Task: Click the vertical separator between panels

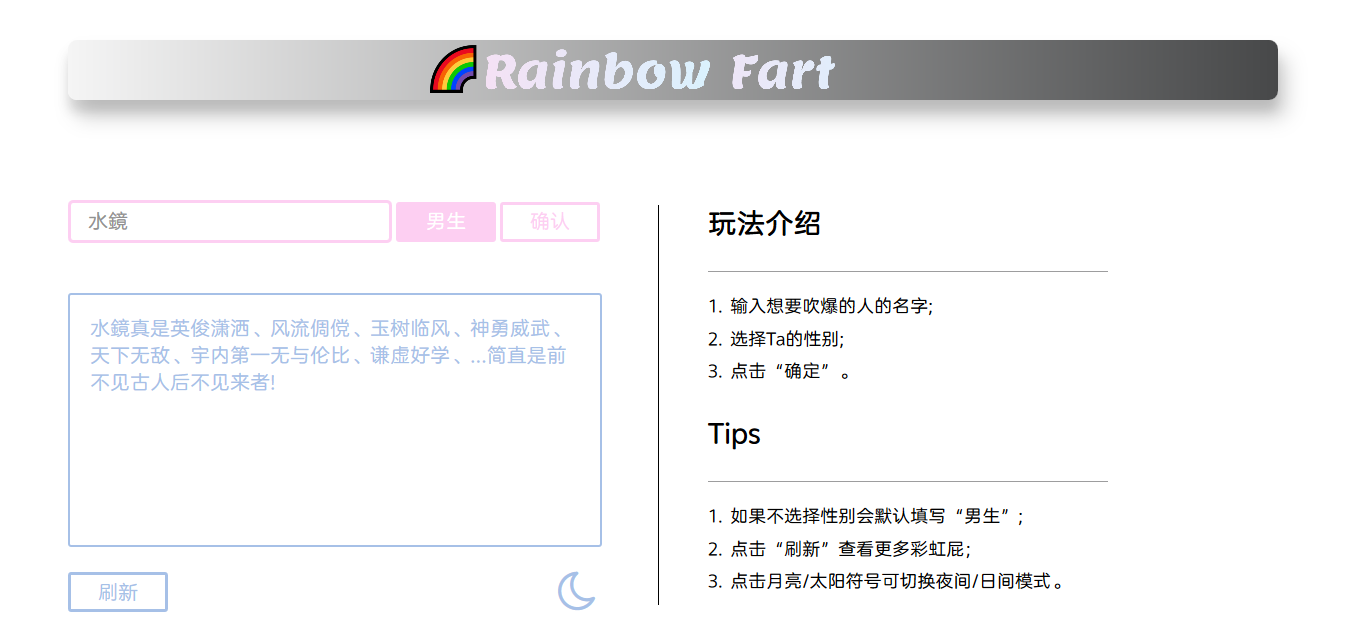Action: coord(659,400)
